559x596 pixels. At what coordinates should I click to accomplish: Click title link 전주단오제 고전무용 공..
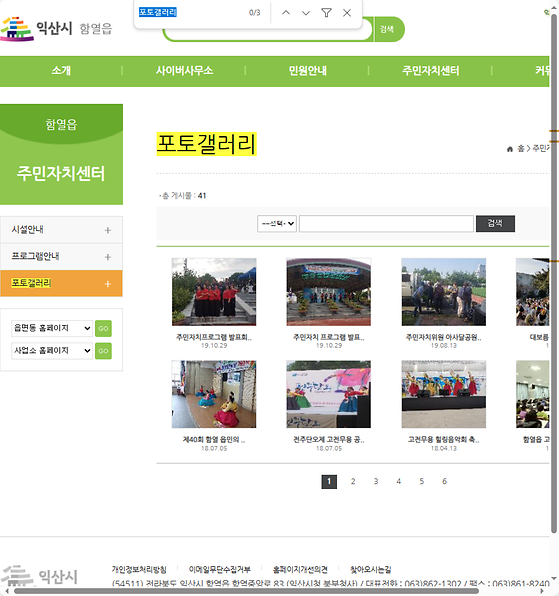coord(329,440)
